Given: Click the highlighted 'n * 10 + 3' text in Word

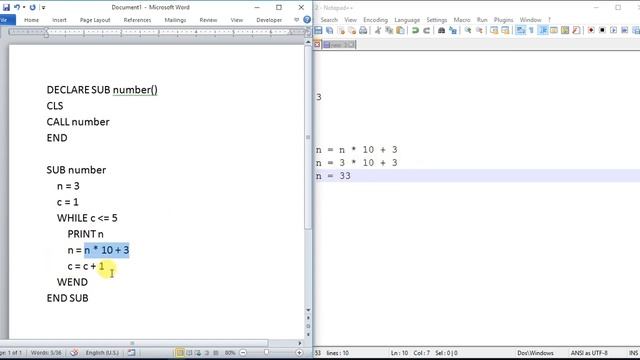Looking at the screenshot, I should [x=107, y=250].
